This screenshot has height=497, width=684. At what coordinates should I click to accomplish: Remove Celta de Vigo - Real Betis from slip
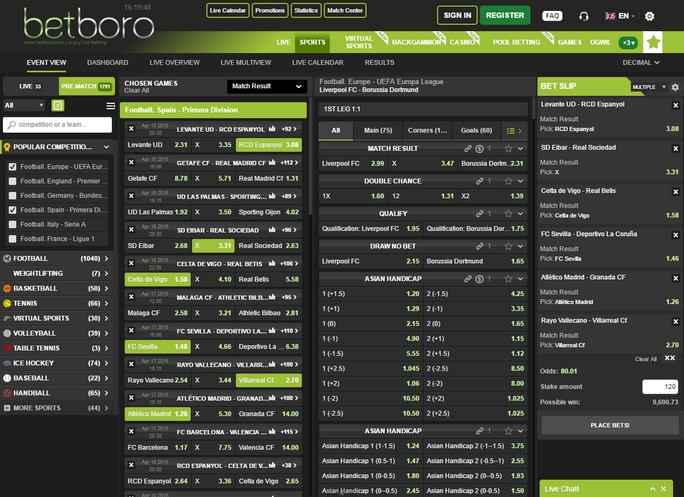coord(675,192)
